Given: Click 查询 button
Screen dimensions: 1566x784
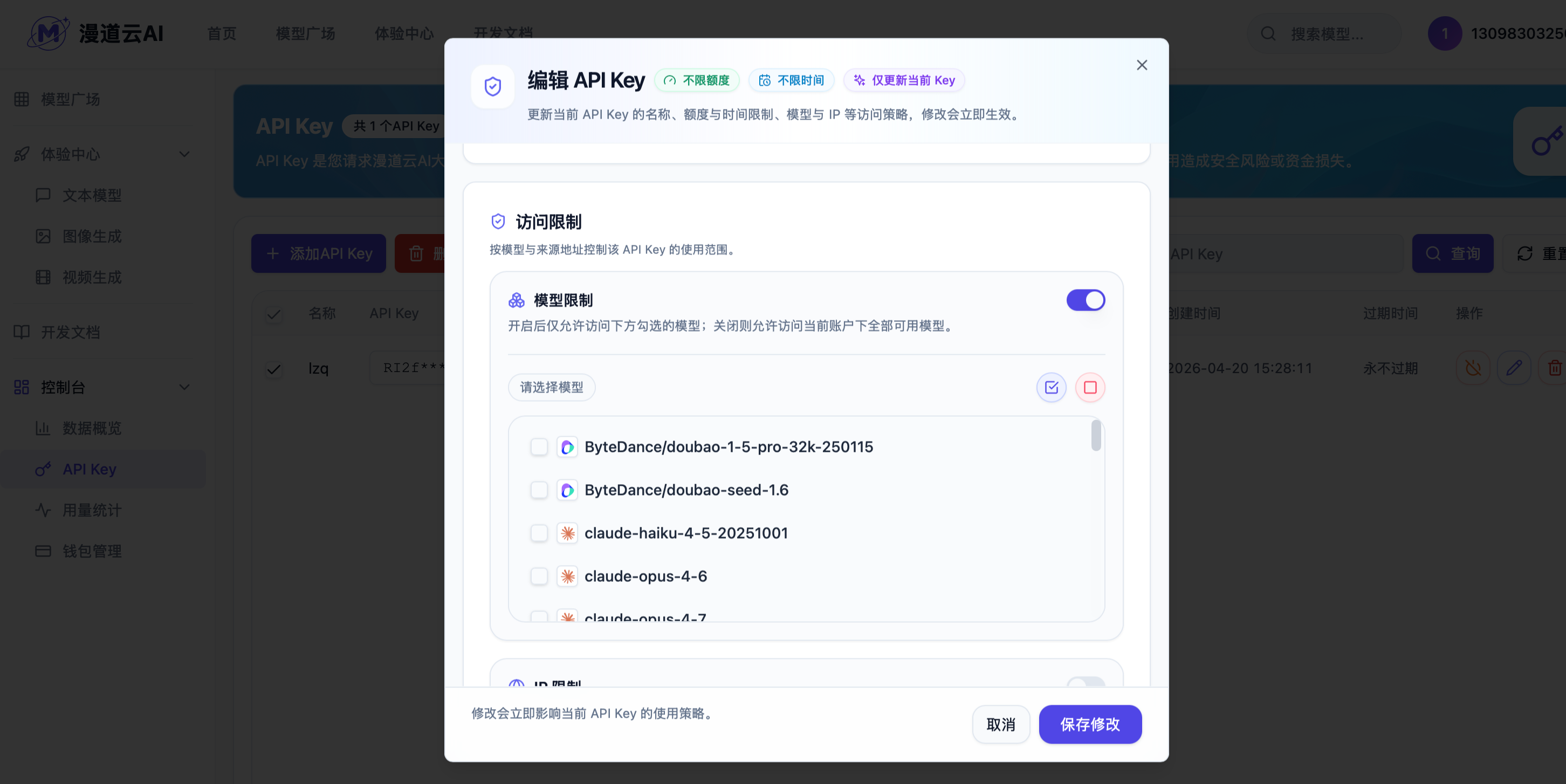Looking at the screenshot, I should pyautogui.click(x=1452, y=253).
